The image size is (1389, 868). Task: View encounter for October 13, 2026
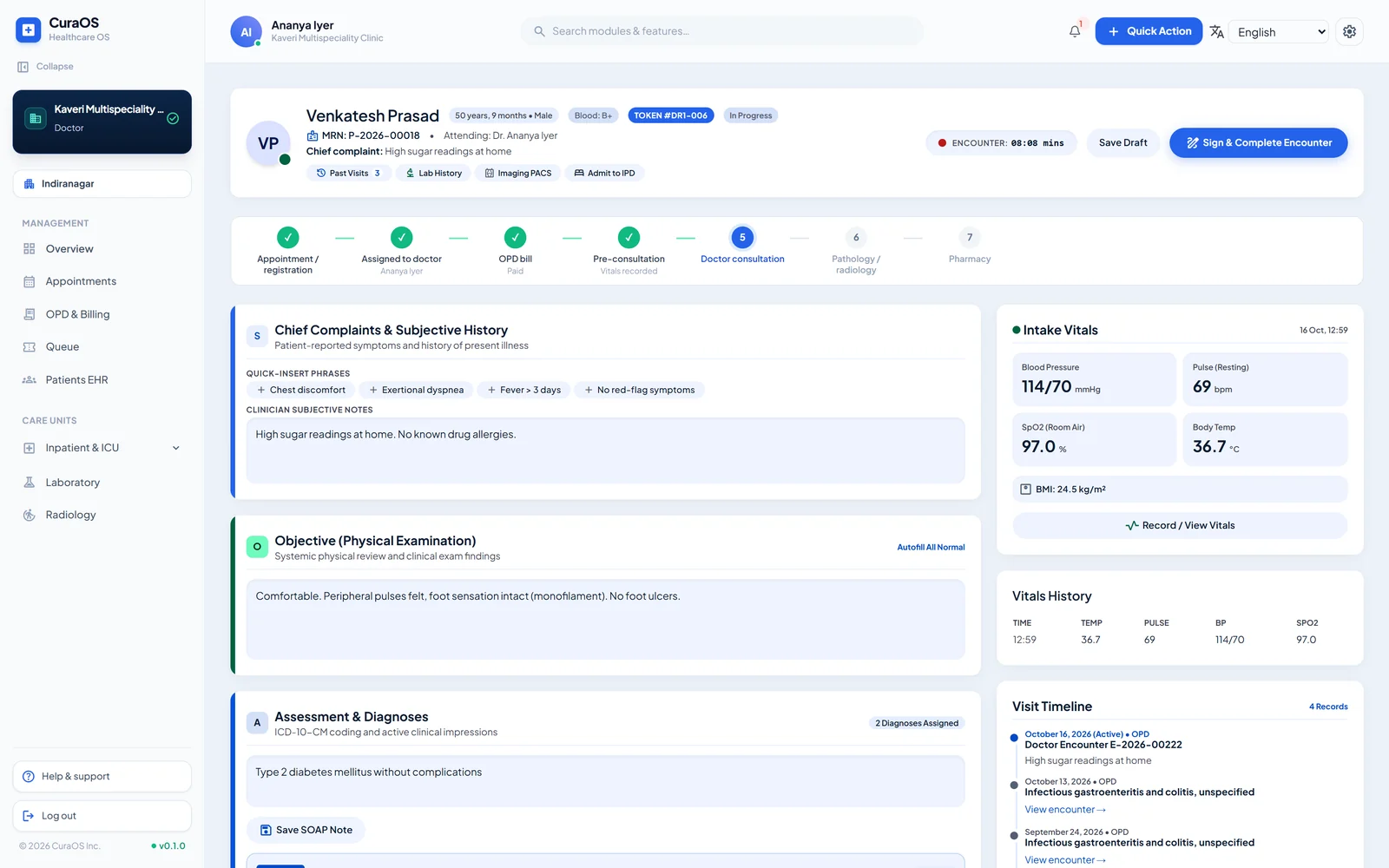pyautogui.click(x=1065, y=810)
